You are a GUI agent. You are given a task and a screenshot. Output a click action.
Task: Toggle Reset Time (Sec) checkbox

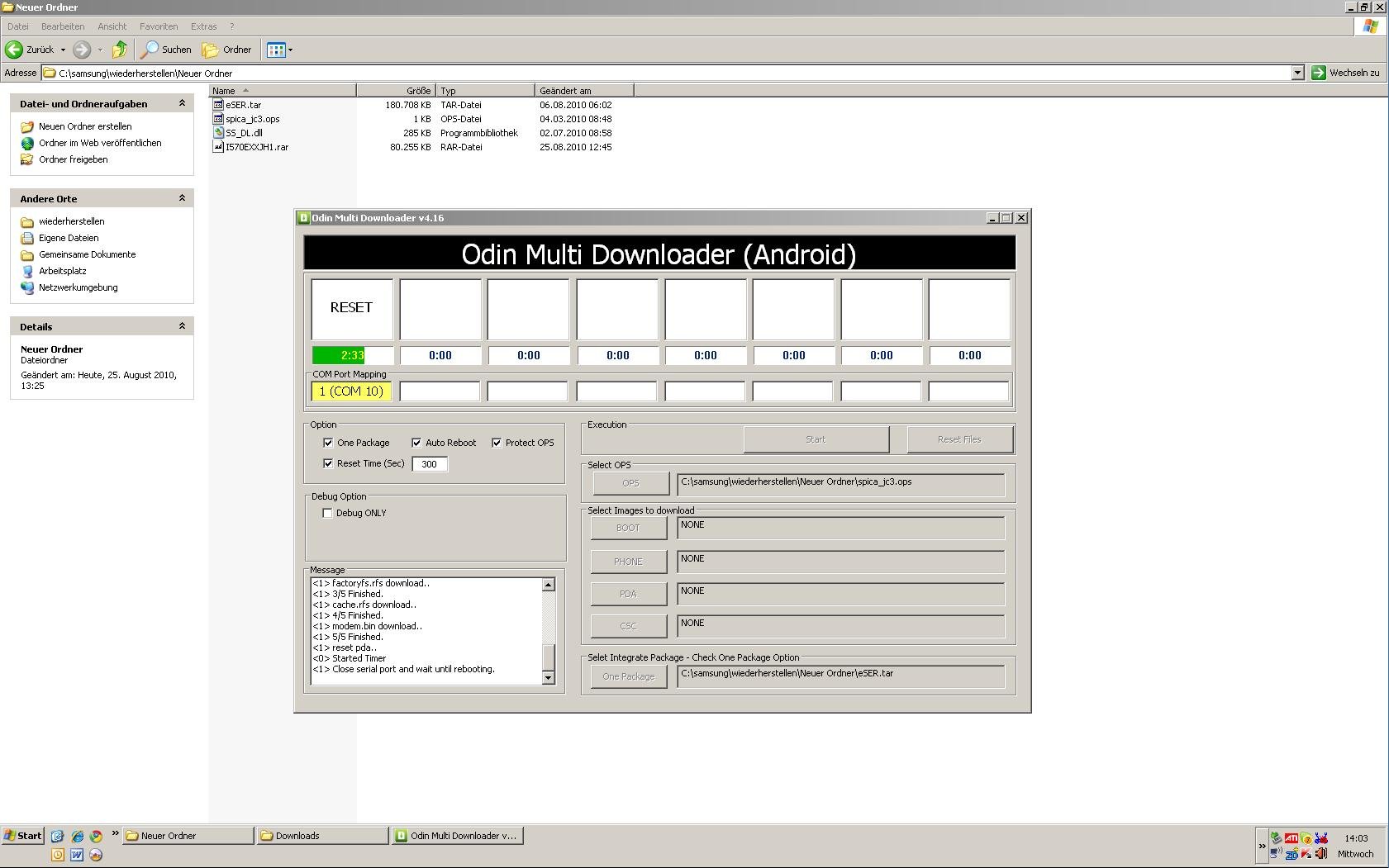(328, 463)
